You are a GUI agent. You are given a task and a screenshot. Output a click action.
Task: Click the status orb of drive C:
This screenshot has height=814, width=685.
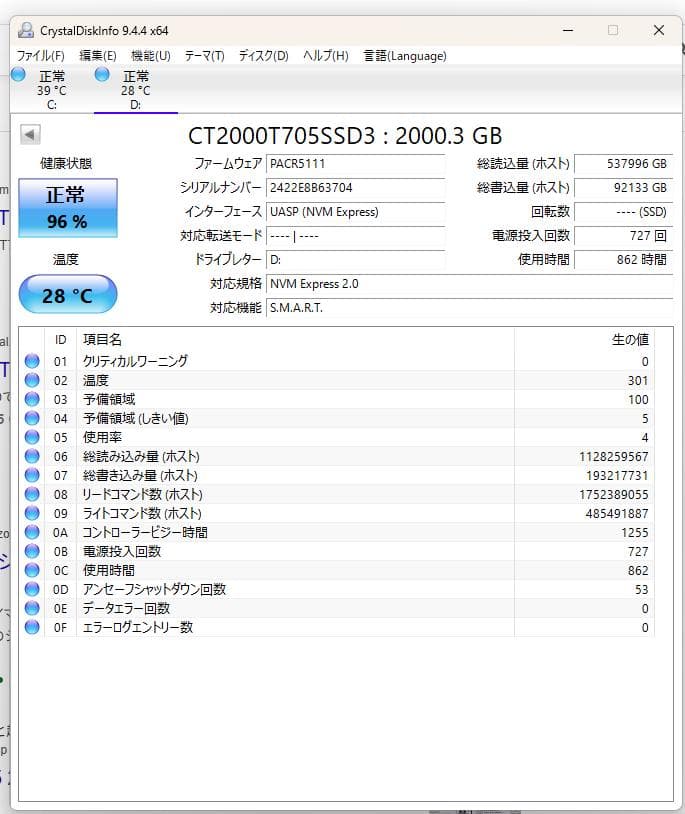point(18,75)
